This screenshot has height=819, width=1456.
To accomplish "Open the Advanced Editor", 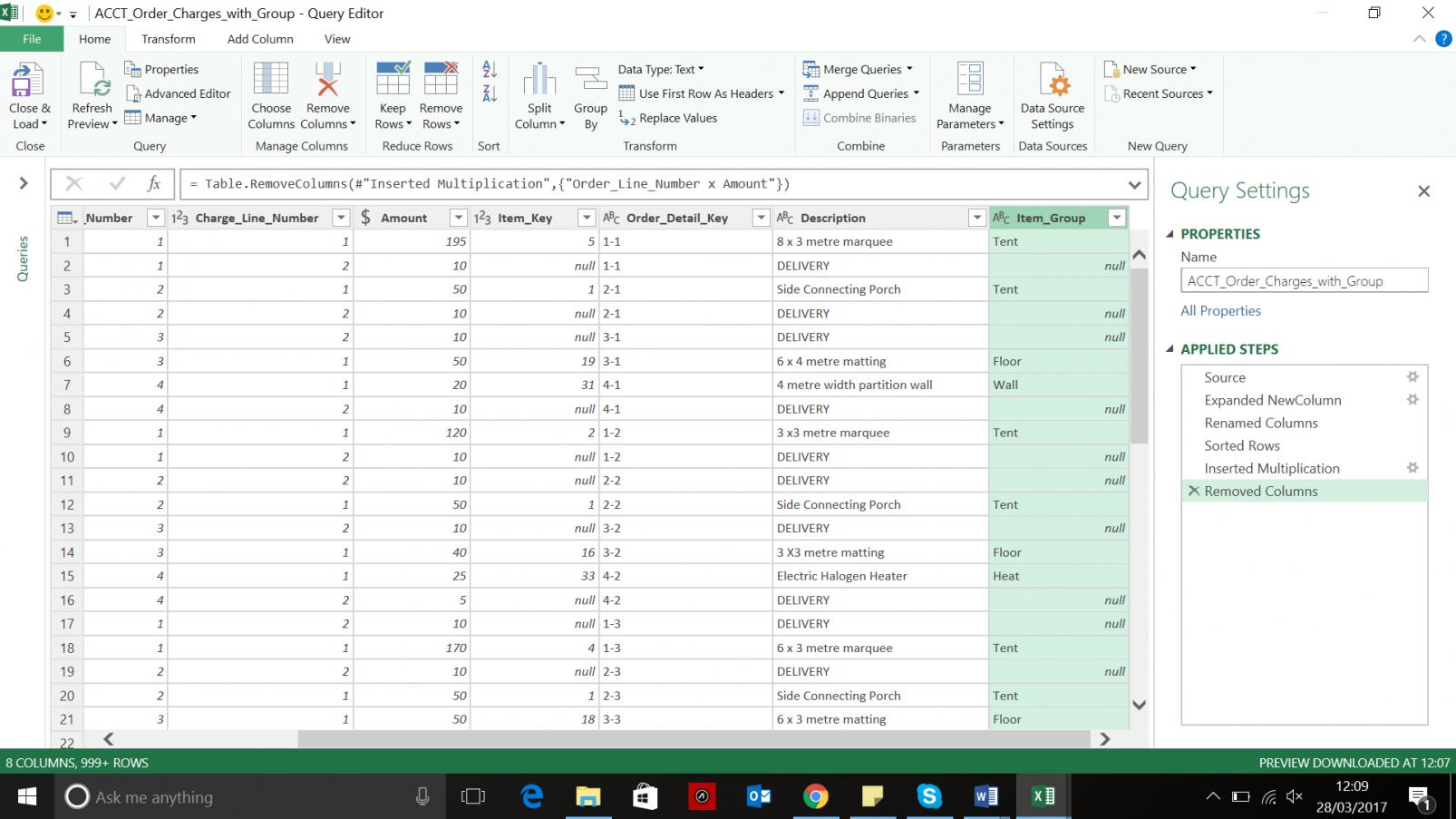I will click(x=179, y=93).
